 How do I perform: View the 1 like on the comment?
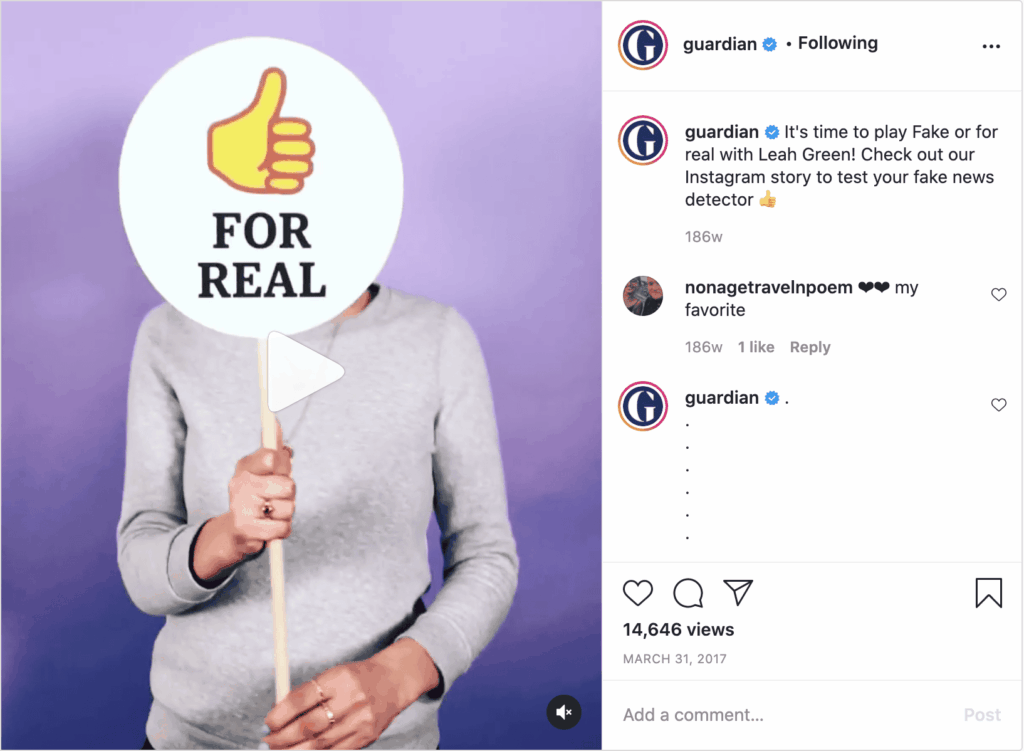coord(756,347)
